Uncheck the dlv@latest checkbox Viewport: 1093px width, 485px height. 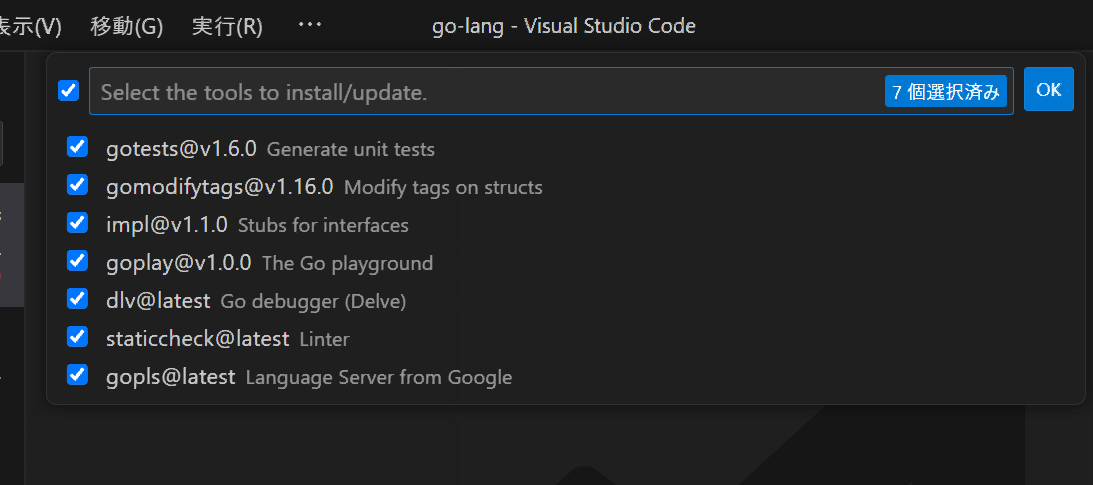click(x=77, y=300)
